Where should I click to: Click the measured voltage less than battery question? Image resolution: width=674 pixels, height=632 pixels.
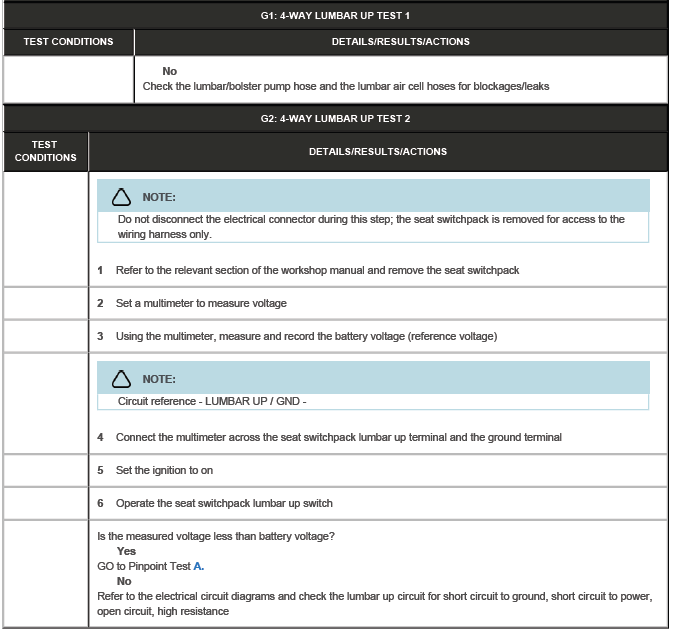[215, 536]
